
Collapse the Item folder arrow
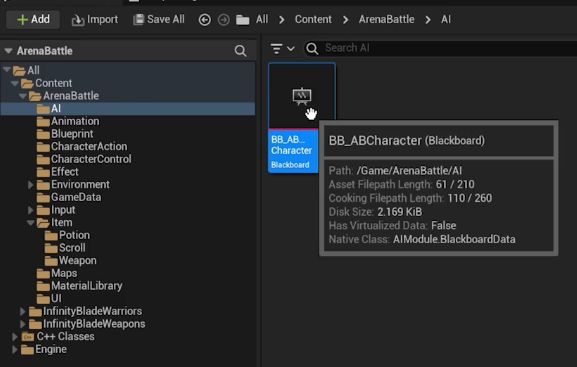click(x=31, y=222)
